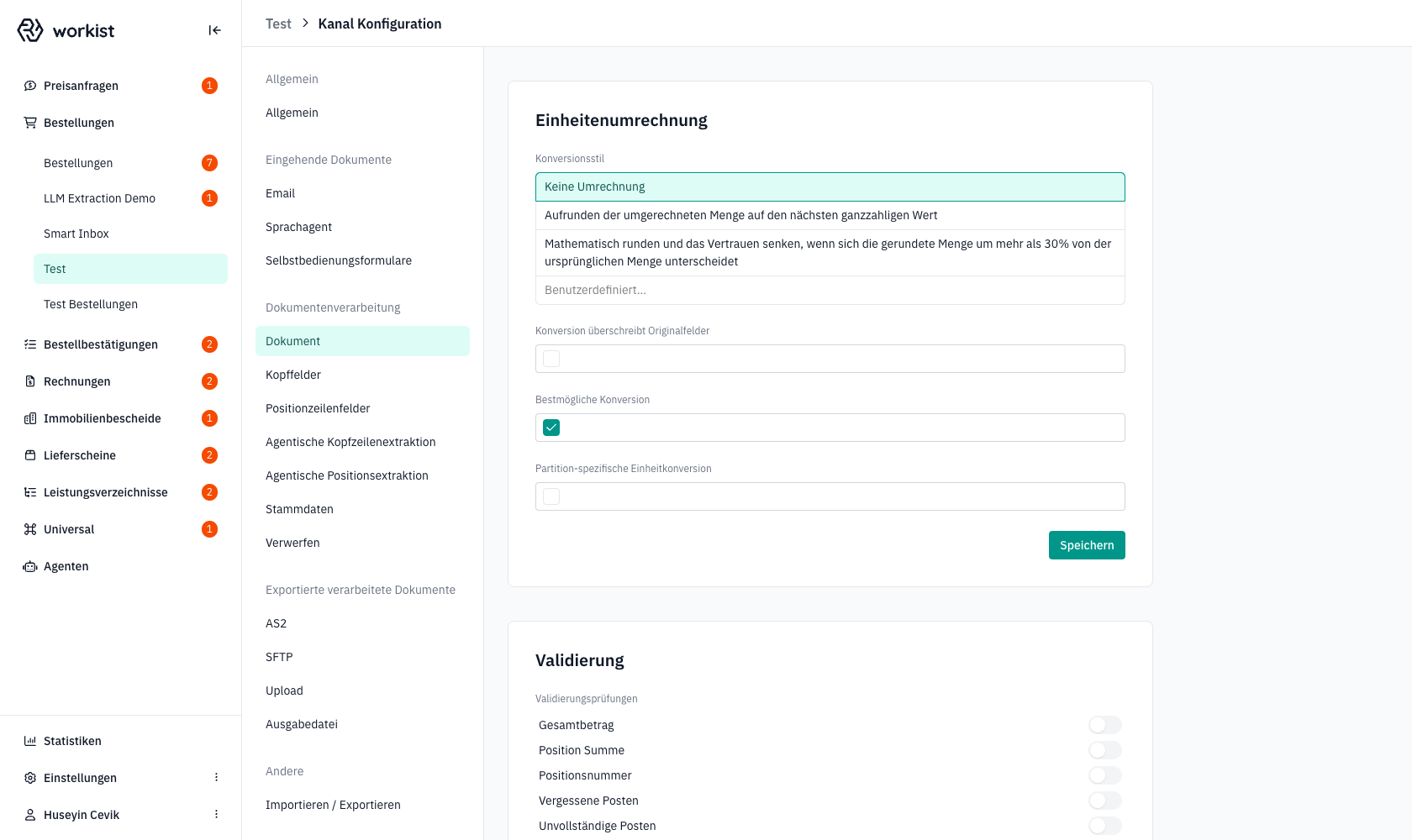The height and width of the screenshot is (840, 1412).
Task: Click the badge on LLM Extraction Demo
Action: 210,198
